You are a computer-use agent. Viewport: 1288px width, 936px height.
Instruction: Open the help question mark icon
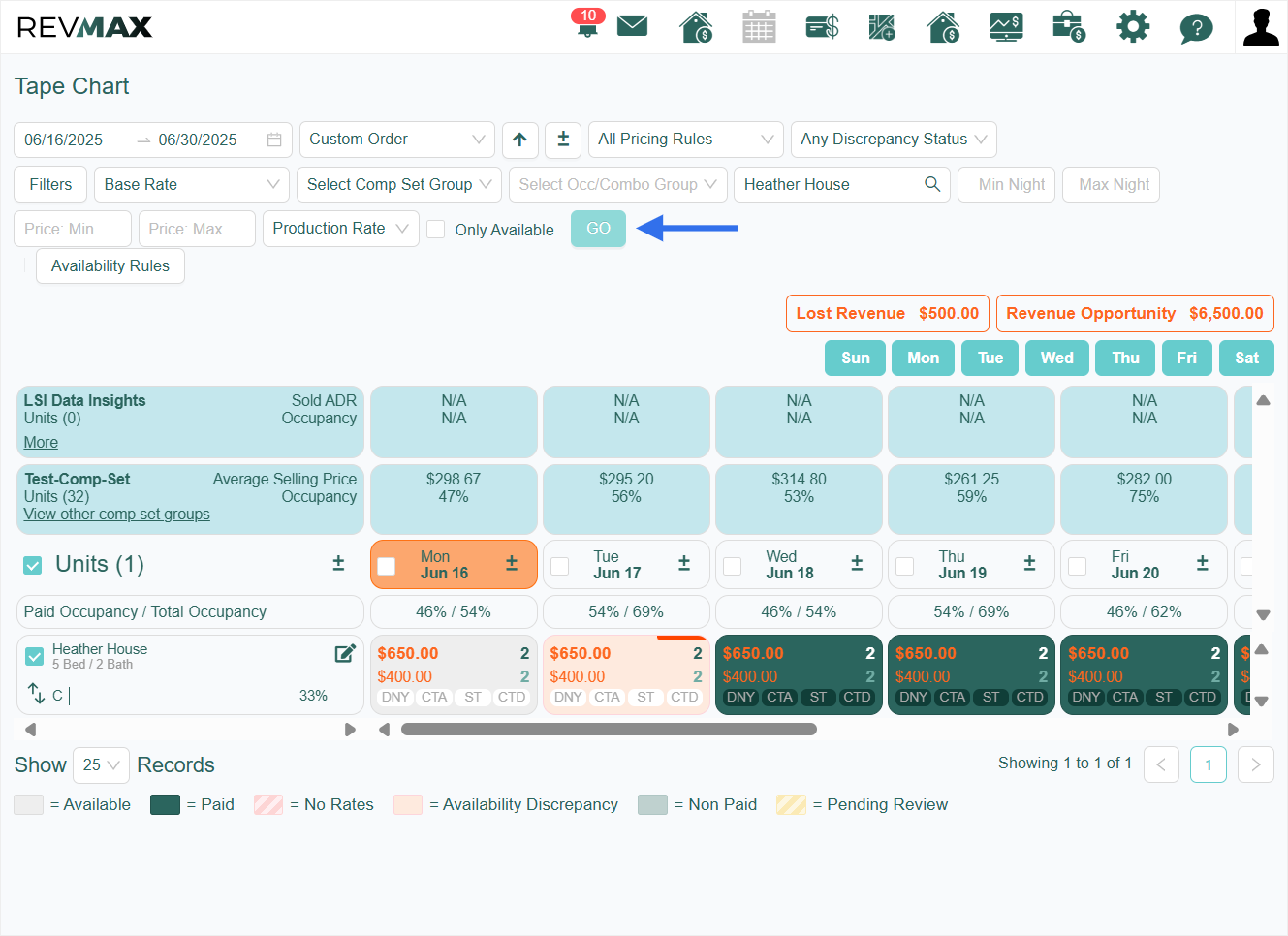pyautogui.click(x=1196, y=27)
